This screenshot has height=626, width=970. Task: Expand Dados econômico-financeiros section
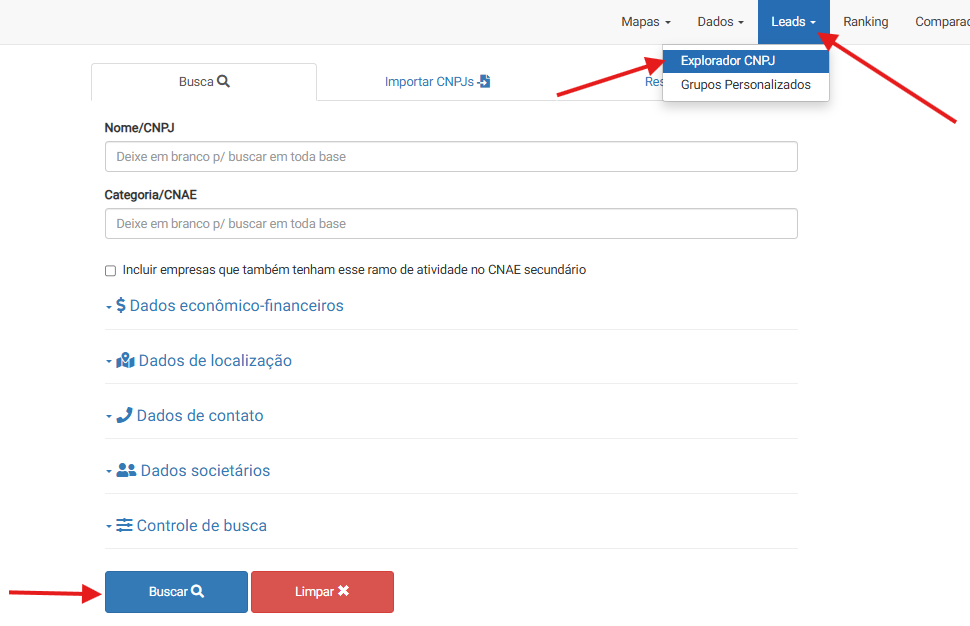pos(236,306)
